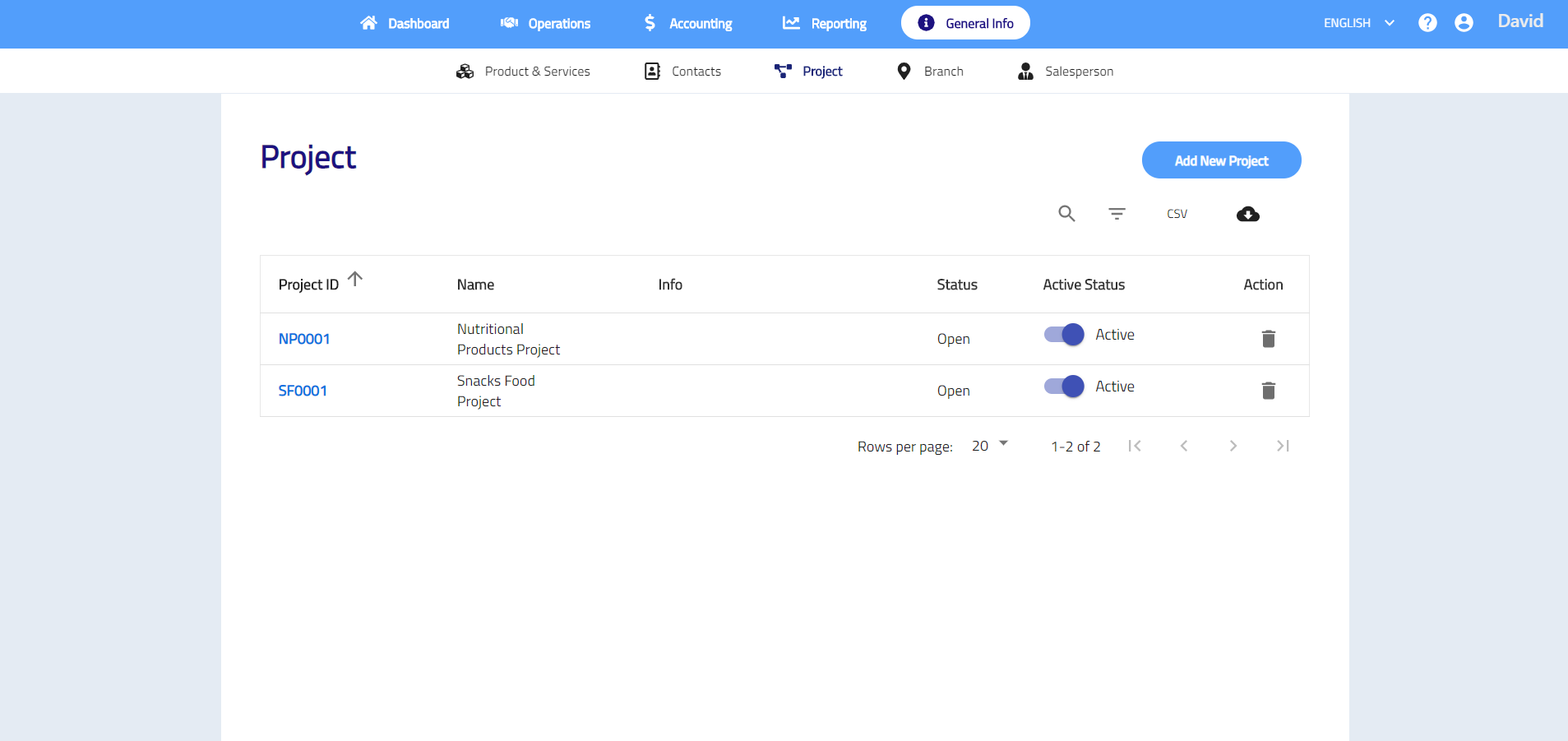Click the user account avatar icon

[x=1464, y=23]
